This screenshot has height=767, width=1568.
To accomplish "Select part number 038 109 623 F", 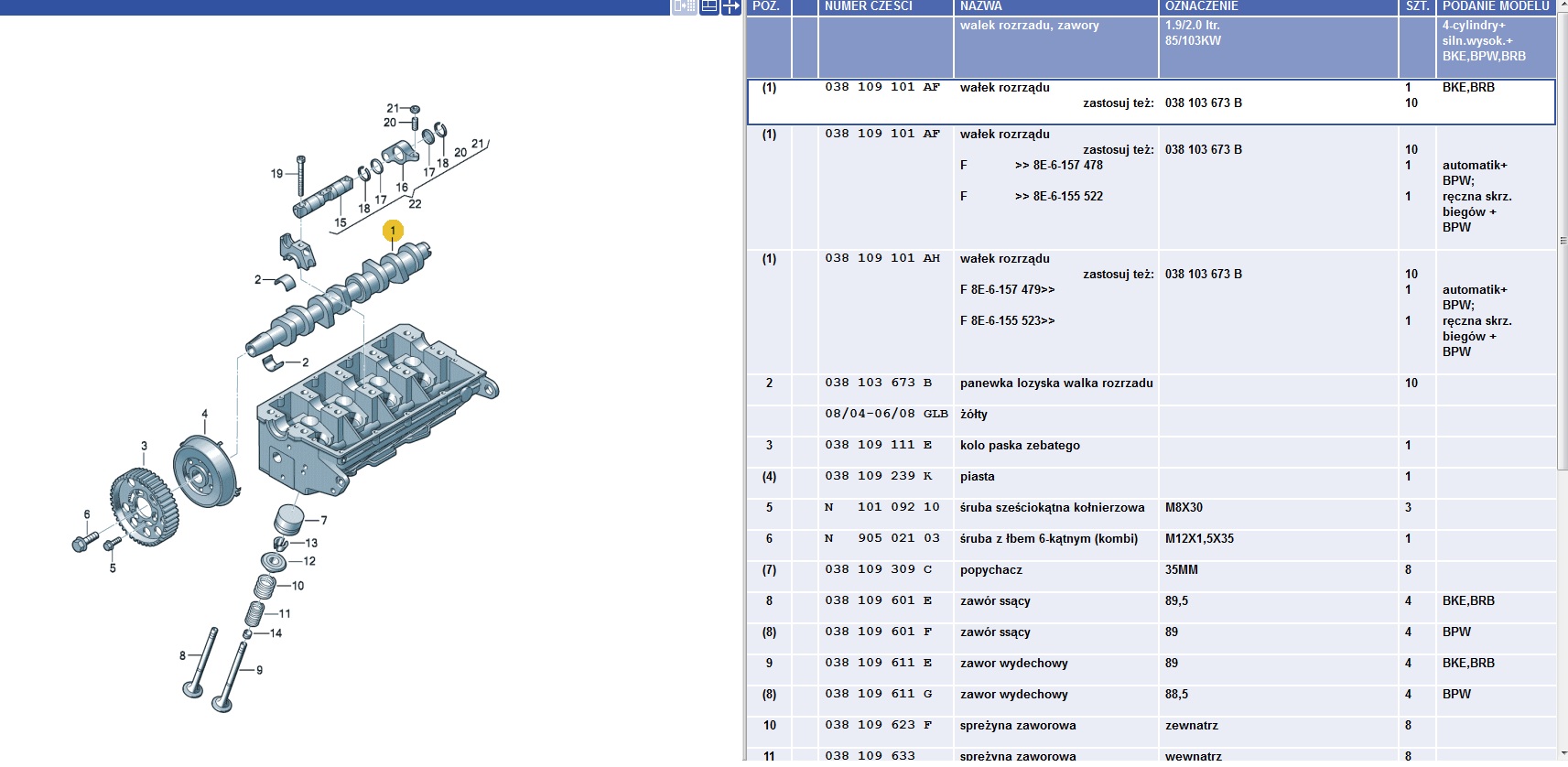I will coord(879,725).
